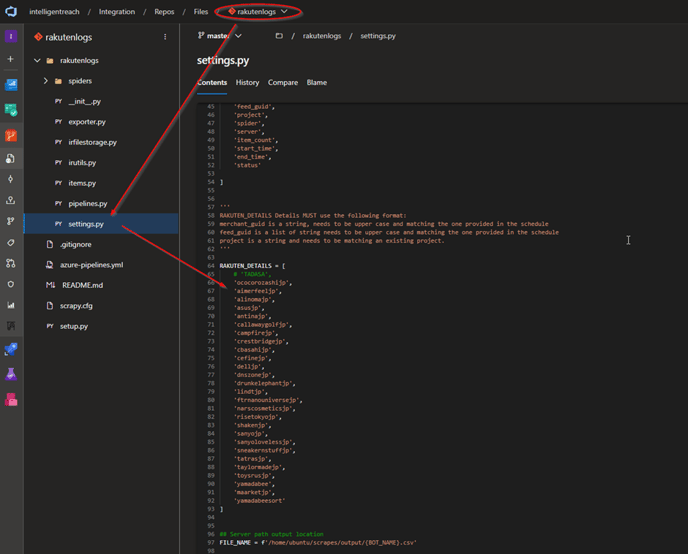Open the Boards hub icon
Image resolution: width=688 pixels, height=554 pixels.
11,110
